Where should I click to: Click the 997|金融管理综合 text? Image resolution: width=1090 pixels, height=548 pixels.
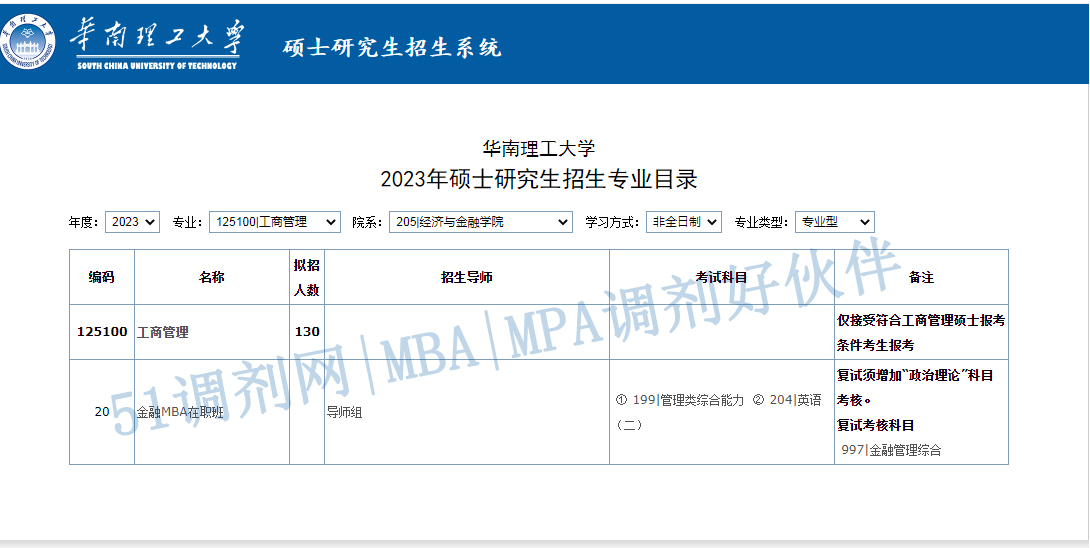point(891,450)
